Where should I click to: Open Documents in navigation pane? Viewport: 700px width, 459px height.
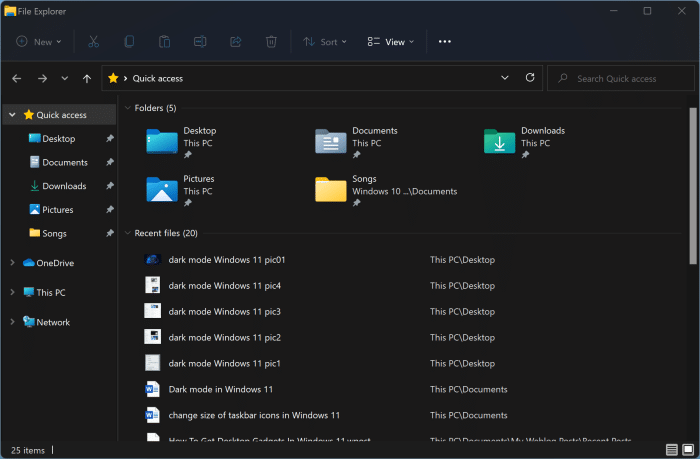pos(65,162)
